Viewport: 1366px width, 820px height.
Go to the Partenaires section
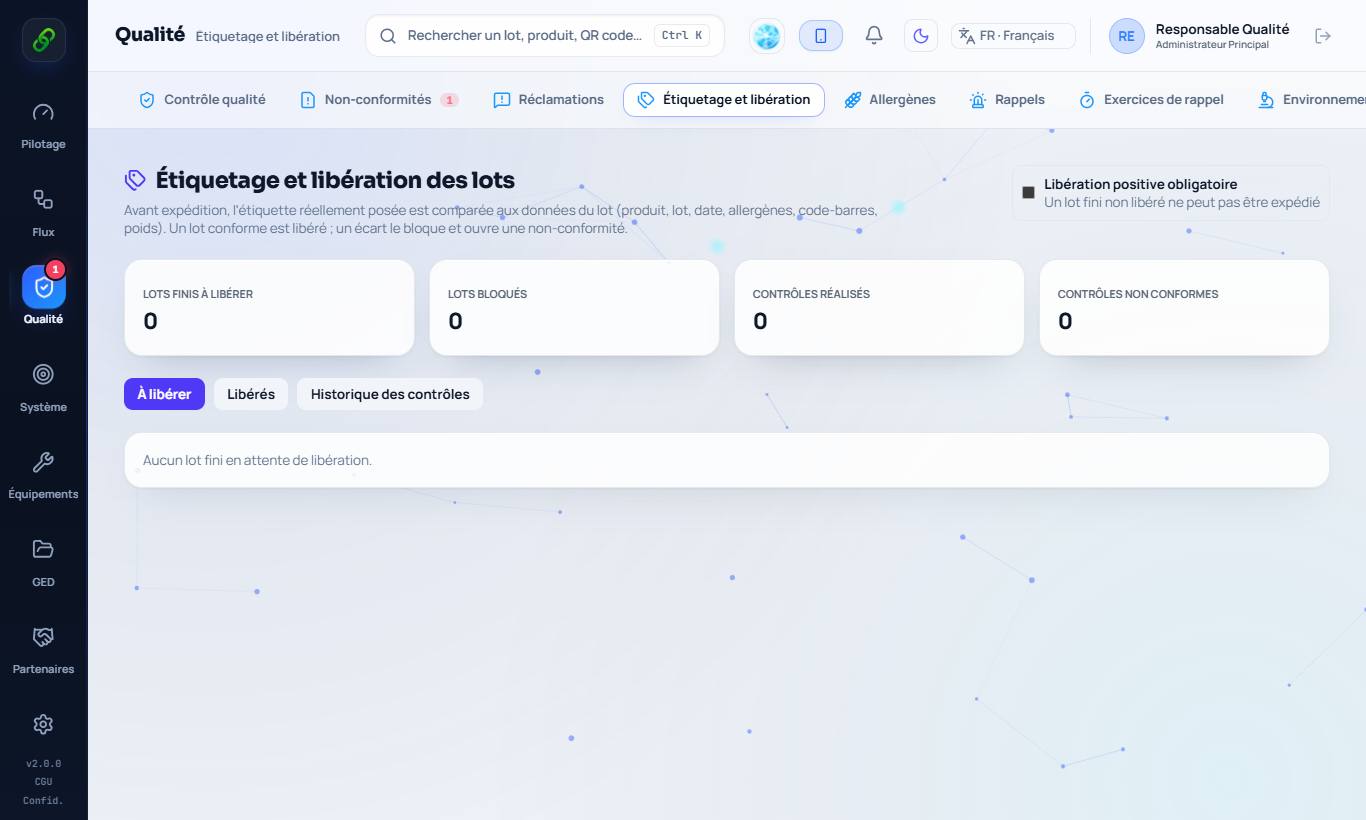(43, 650)
